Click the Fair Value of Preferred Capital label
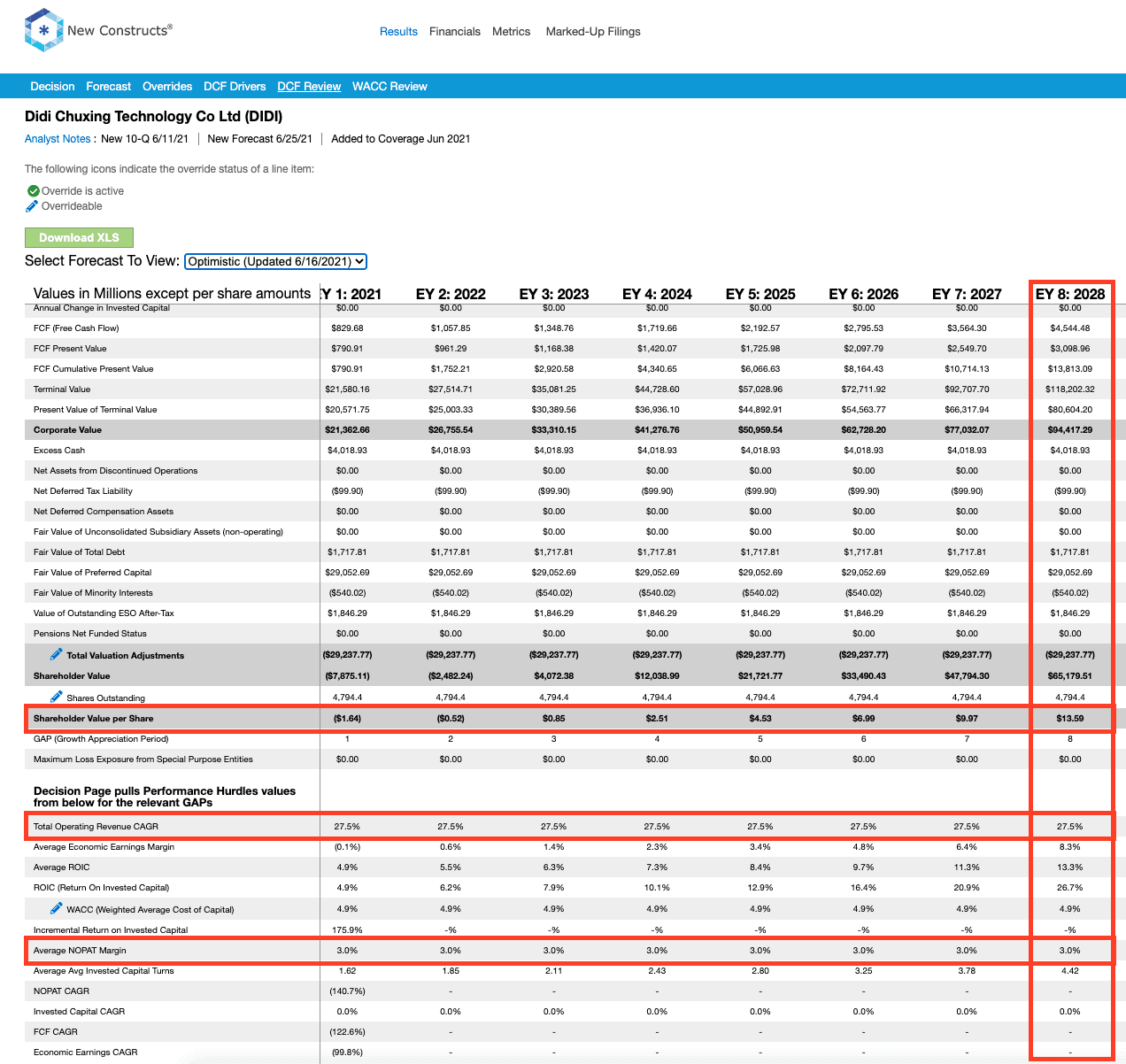This screenshot has height=1064, width=1126. [x=92, y=573]
